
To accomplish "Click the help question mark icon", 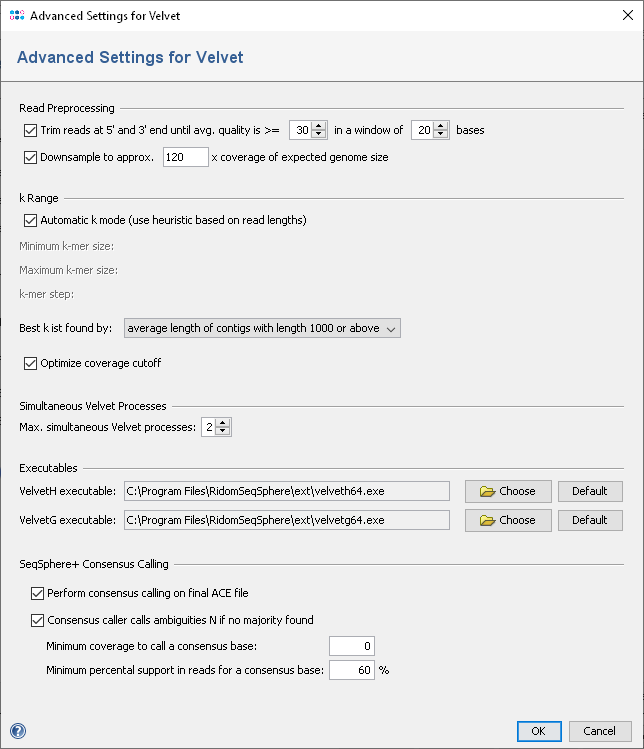I will coord(18,731).
